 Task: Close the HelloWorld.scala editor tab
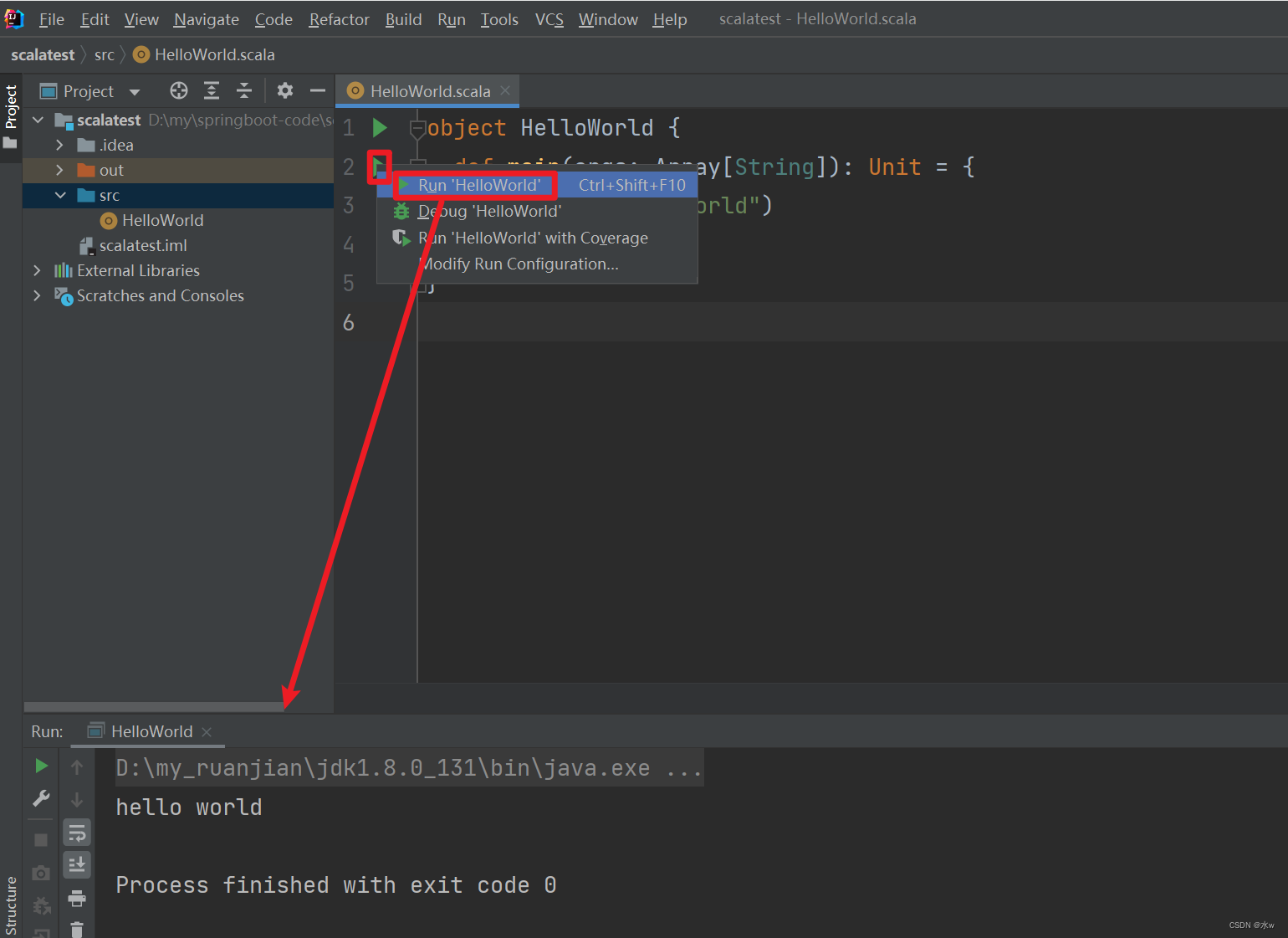[505, 90]
